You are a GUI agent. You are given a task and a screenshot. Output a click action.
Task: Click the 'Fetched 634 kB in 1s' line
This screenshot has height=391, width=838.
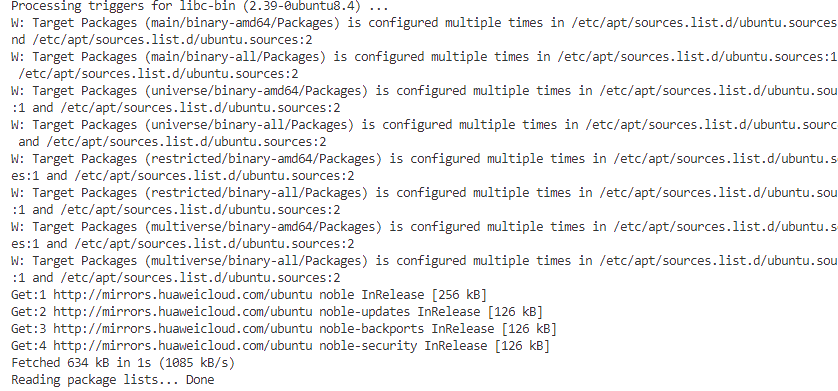pos(123,363)
